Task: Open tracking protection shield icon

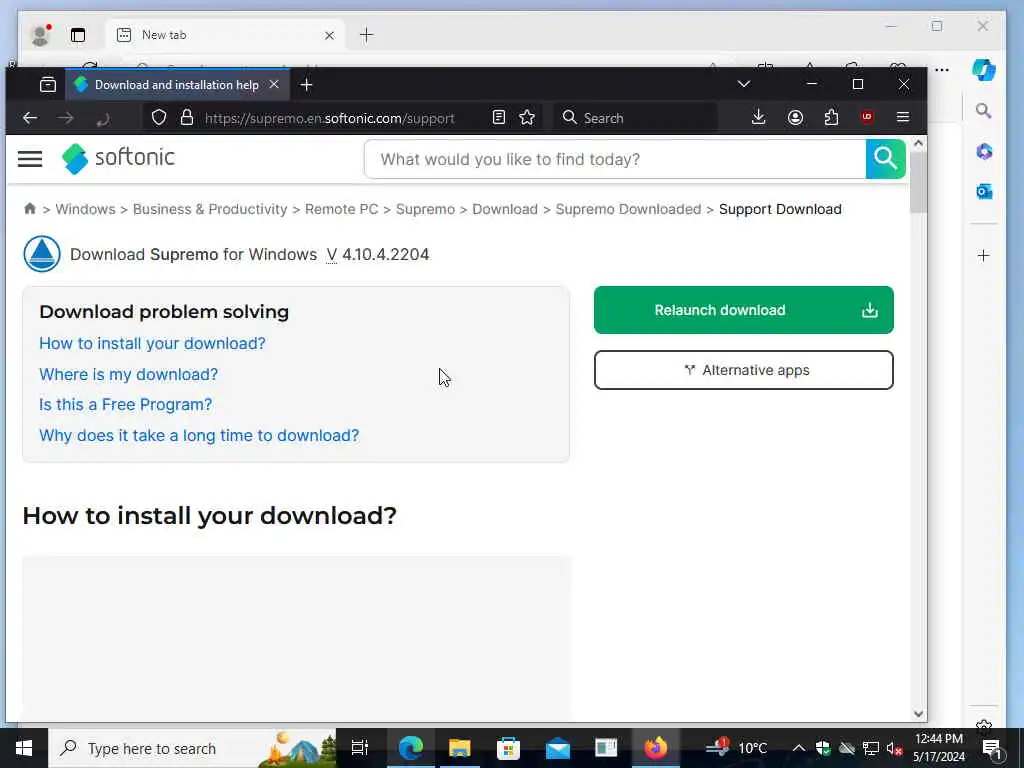Action: pos(159,118)
